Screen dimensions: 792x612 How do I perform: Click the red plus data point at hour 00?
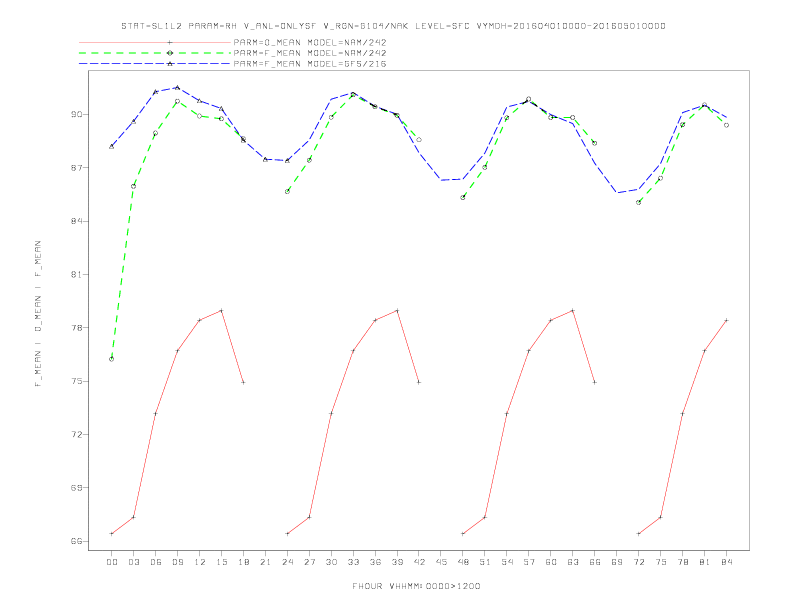point(112,534)
